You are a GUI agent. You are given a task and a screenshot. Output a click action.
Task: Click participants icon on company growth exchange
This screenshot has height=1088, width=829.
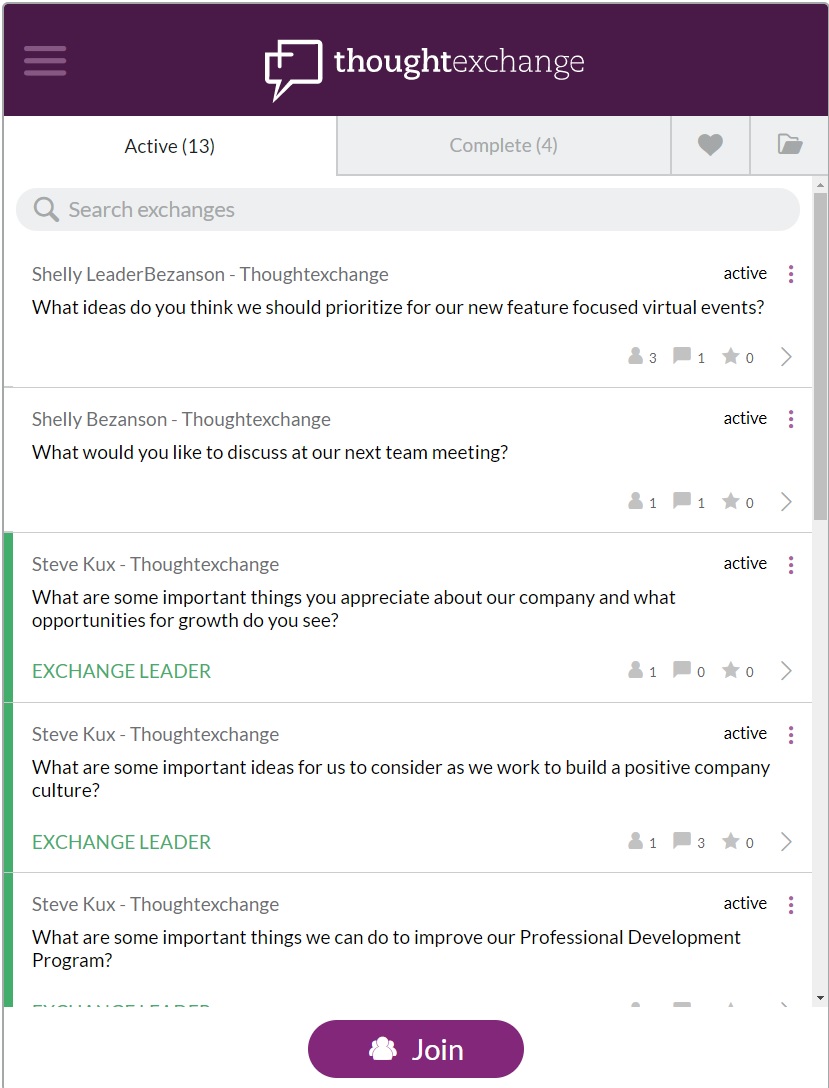[635, 670]
